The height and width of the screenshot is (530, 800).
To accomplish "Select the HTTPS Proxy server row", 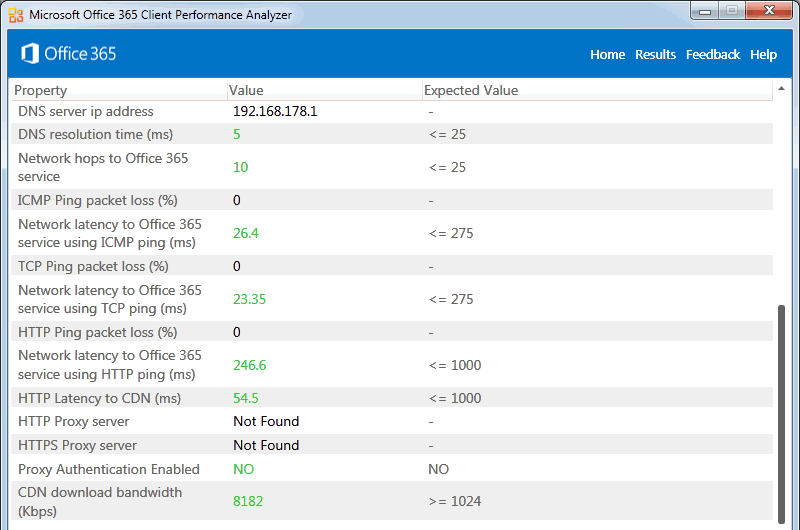I will pos(392,445).
